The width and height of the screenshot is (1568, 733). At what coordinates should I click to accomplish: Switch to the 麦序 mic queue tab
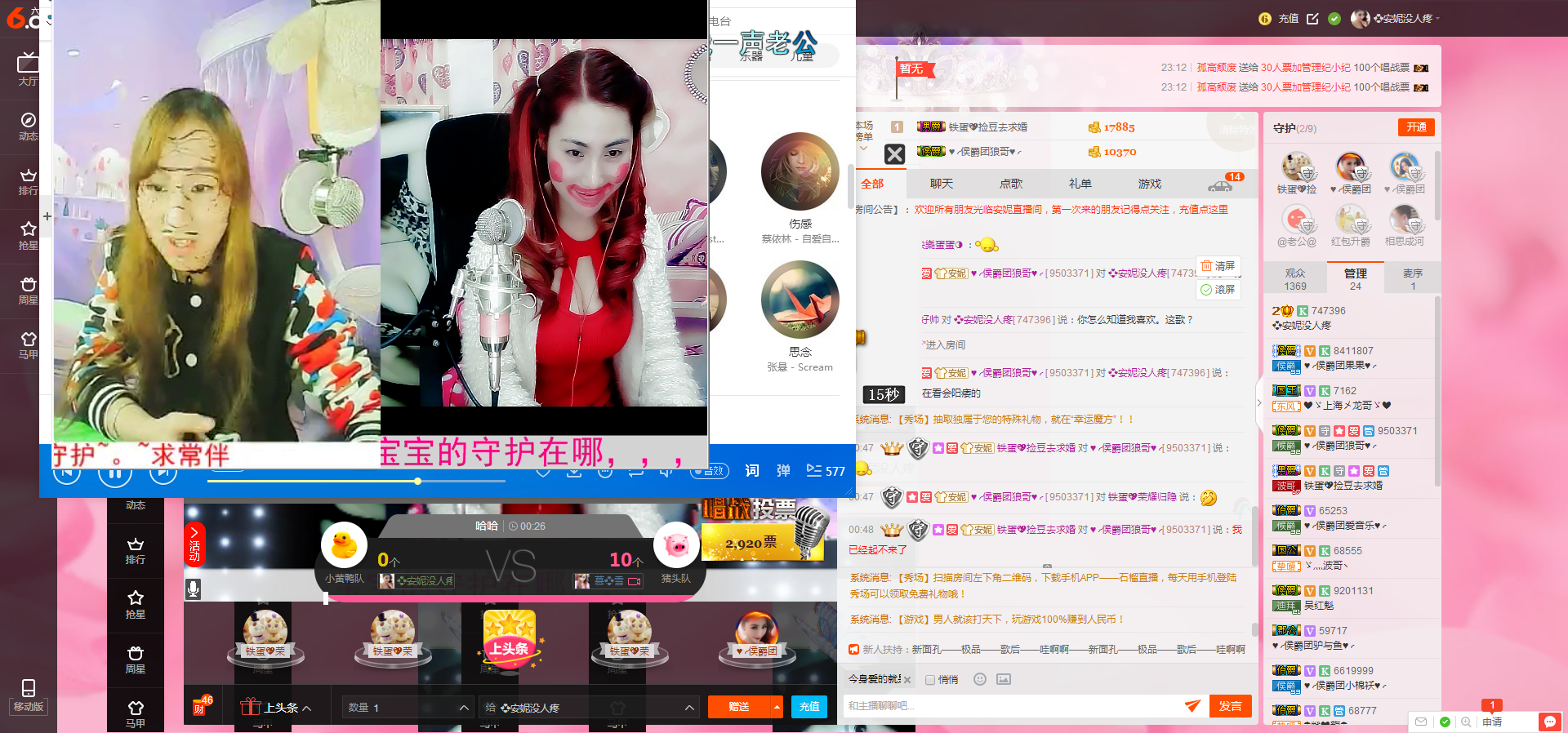pos(1413,279)
